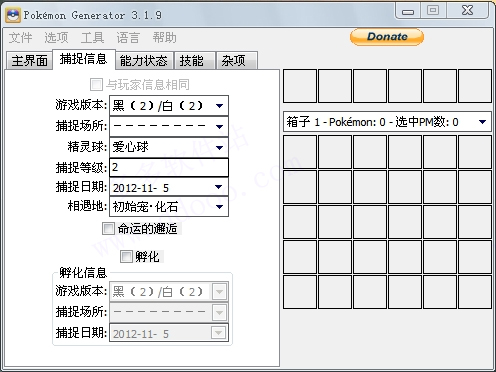
Task: Click the Donate button
Action: coord(387,37)
